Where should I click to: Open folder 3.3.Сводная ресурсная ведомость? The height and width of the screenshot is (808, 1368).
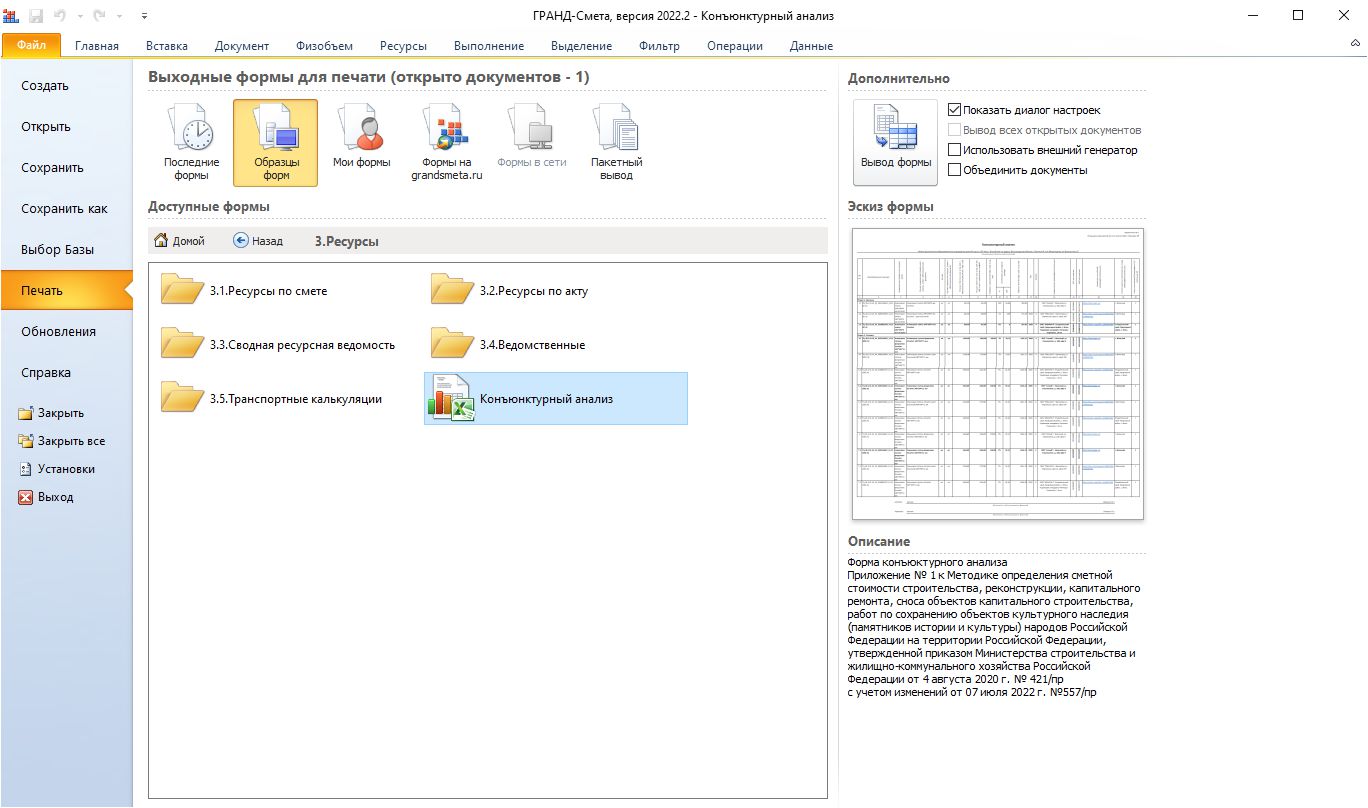pos(278,345)
